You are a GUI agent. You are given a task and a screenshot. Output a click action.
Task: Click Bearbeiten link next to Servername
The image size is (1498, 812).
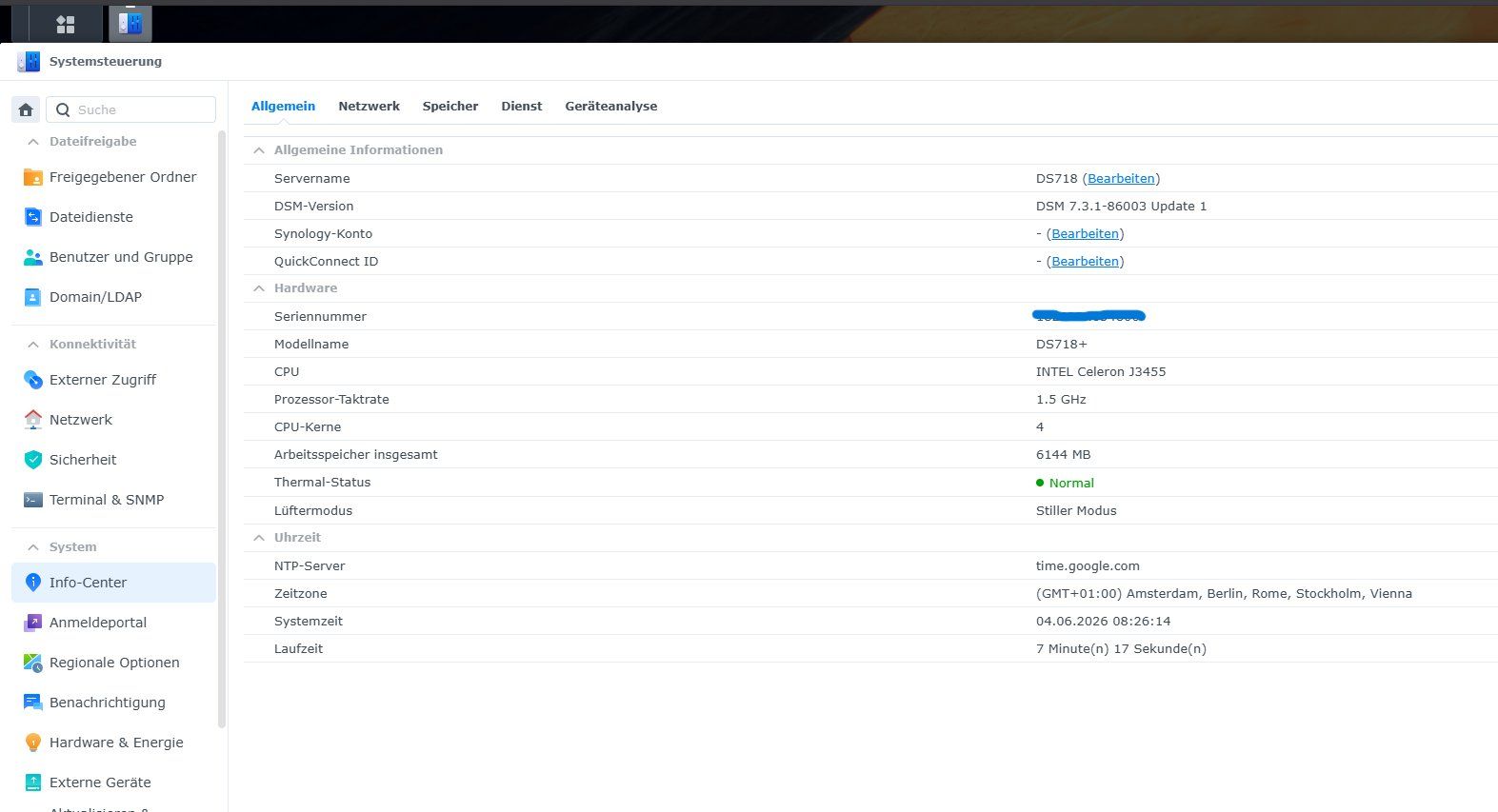point(1121,179)
